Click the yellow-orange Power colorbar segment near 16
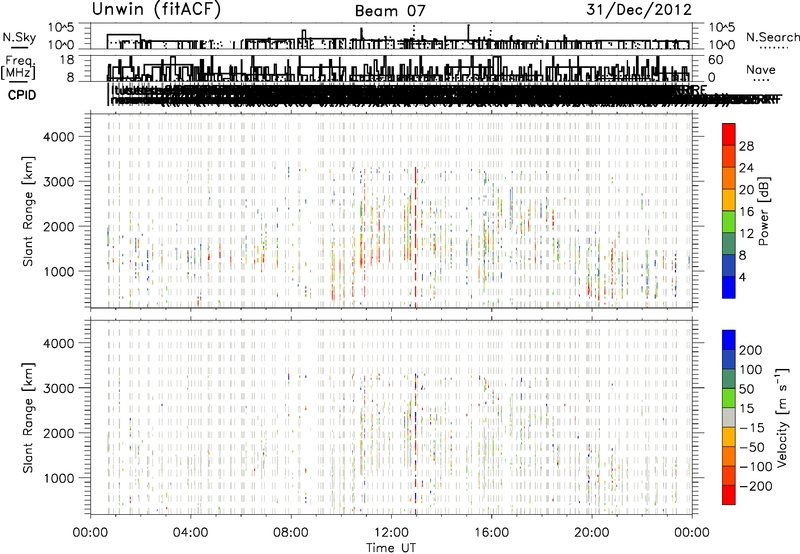This screenshot has height=554, width=800. [729, 199]
